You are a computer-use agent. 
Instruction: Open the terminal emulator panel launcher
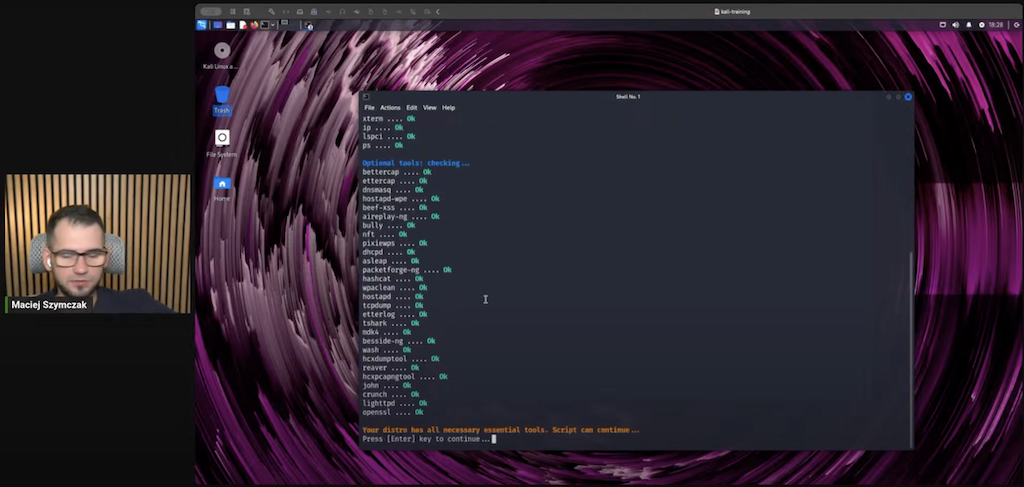pyautogui.click(x=264, y=25)
